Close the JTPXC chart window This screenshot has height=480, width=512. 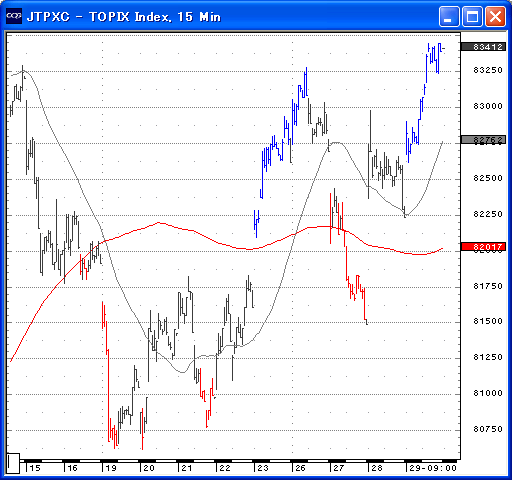[495, 16]
